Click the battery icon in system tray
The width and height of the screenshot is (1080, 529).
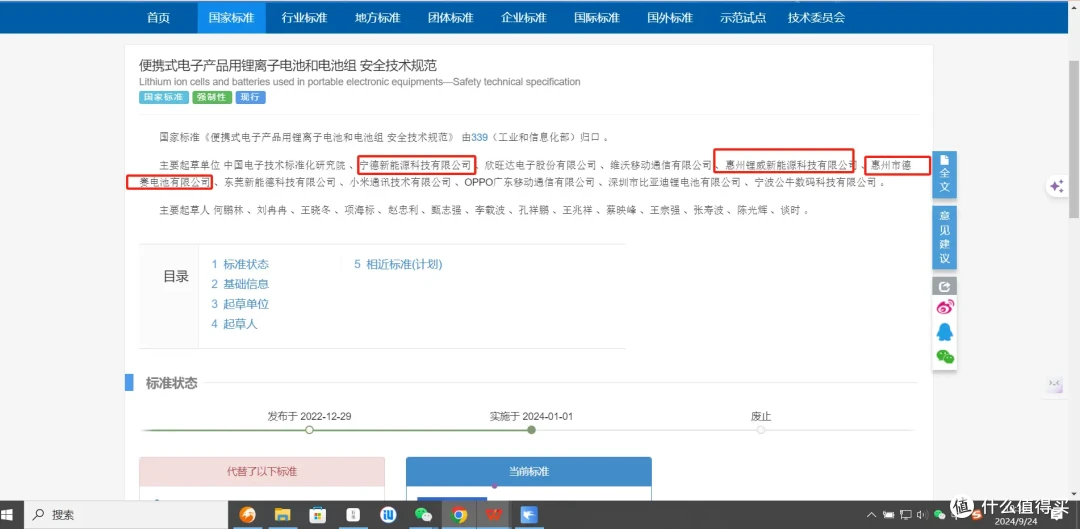[x=889, y=515]
